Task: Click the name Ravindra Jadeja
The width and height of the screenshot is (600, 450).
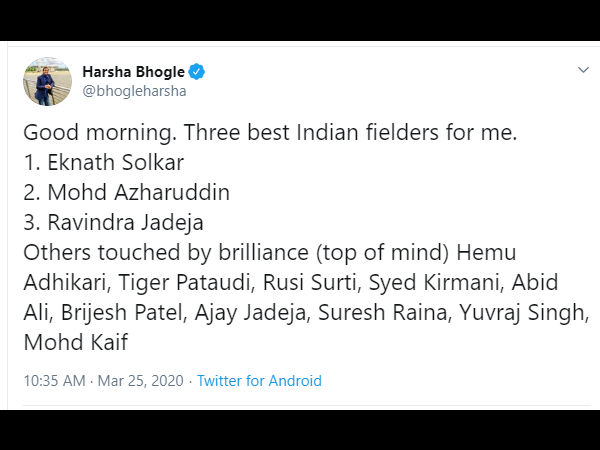Action: pyautogui.click(x=125, y=221)
